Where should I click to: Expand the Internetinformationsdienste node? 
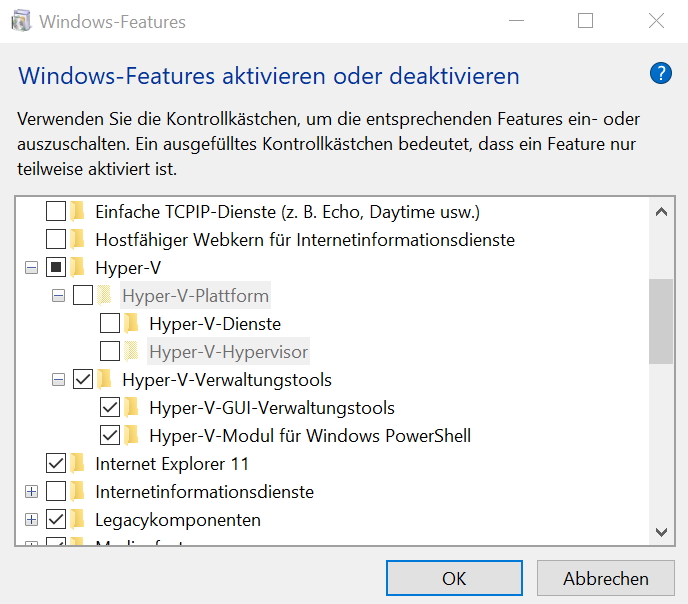click(x=31, y=492)
